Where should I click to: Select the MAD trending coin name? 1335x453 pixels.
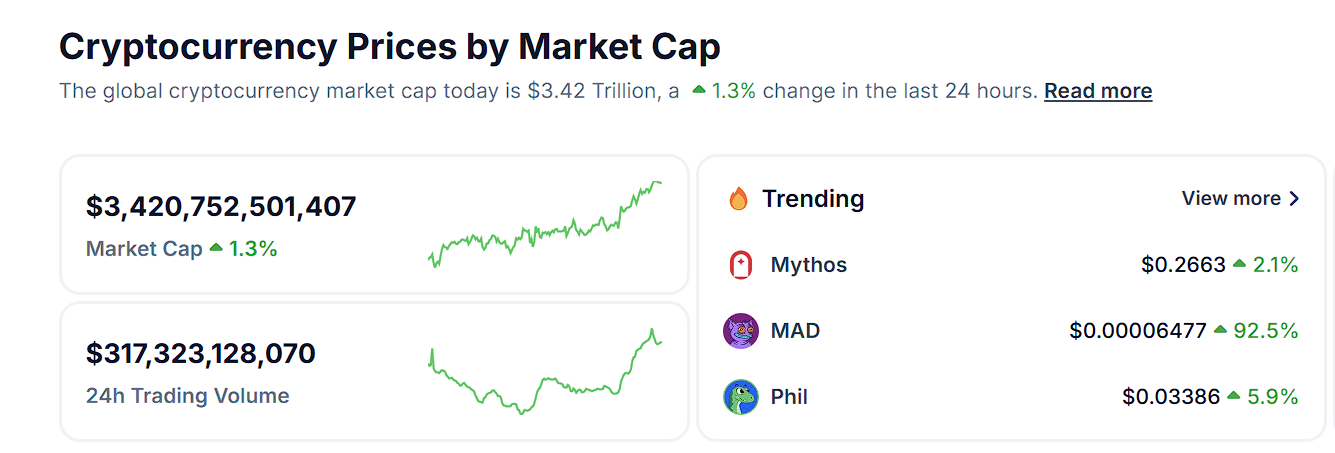795,331
